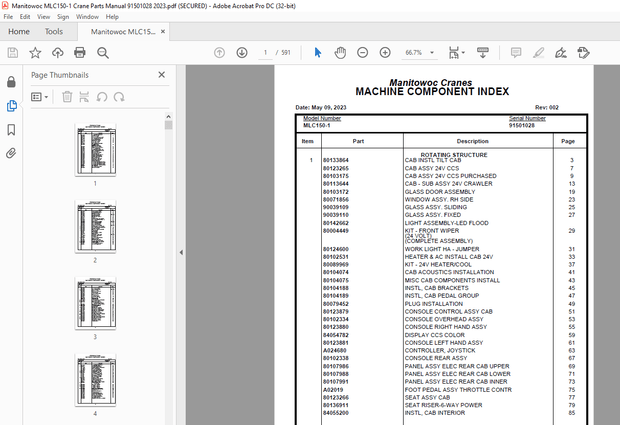This screenshot has height=425, width=620.
Task: Open Attachments paperclip panel
Action: (x=11, y=153)
